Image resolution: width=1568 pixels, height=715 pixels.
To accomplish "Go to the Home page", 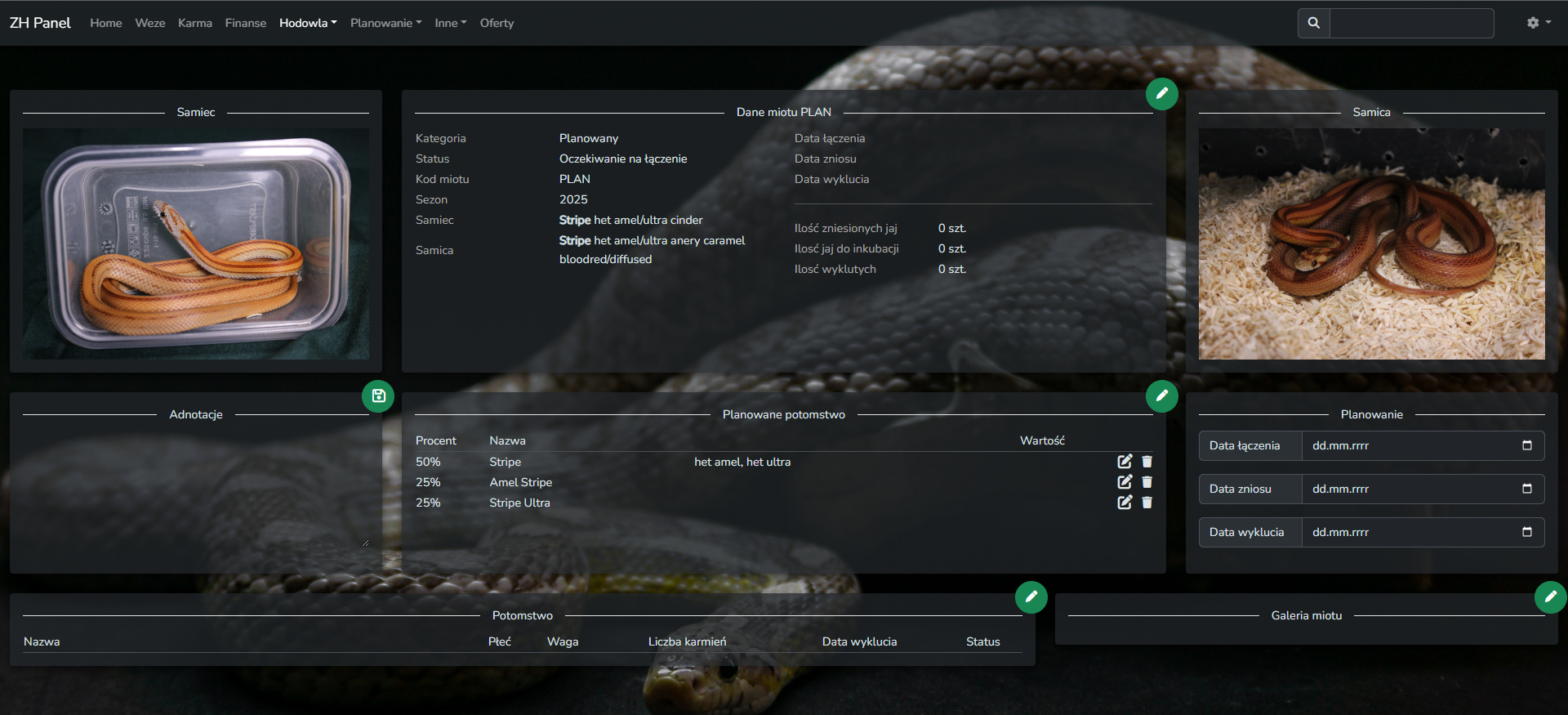I will (x=106, y=23).
